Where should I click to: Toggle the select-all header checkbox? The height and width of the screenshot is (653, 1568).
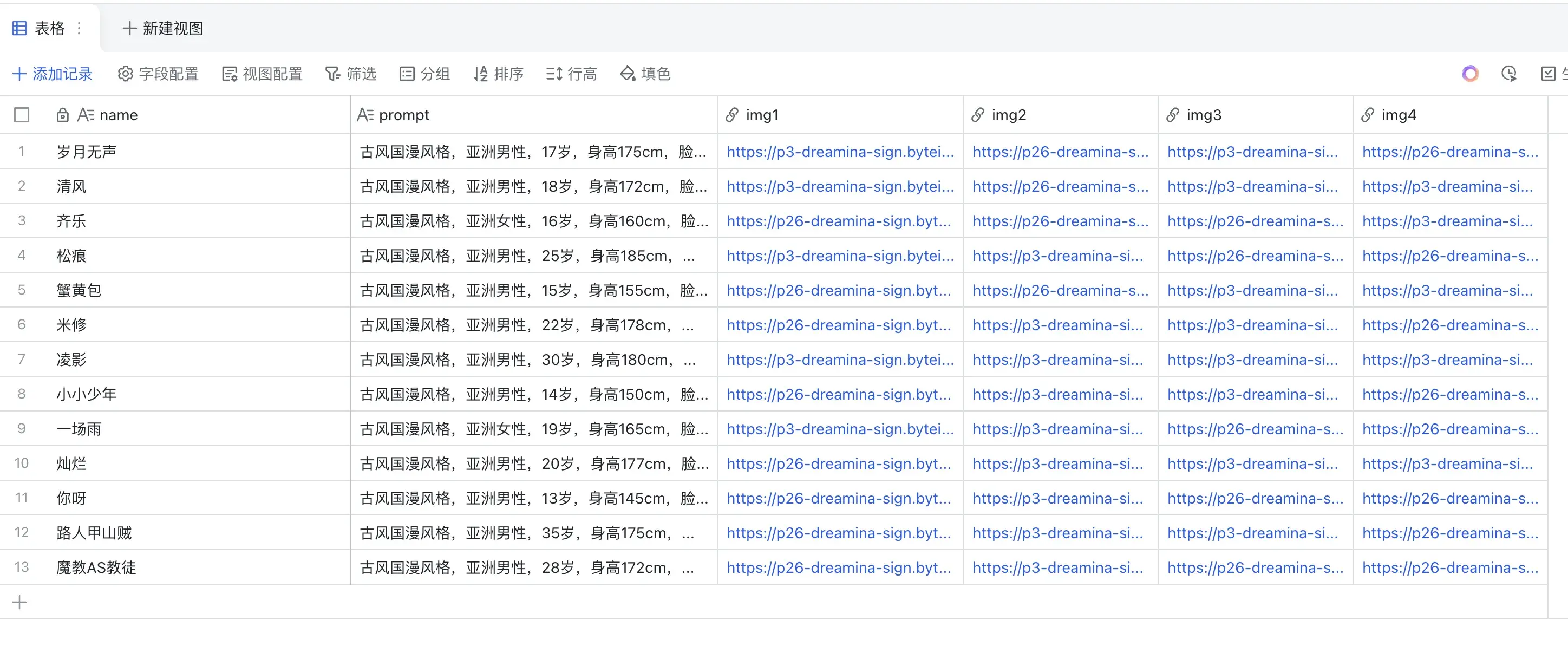point(22,114)
